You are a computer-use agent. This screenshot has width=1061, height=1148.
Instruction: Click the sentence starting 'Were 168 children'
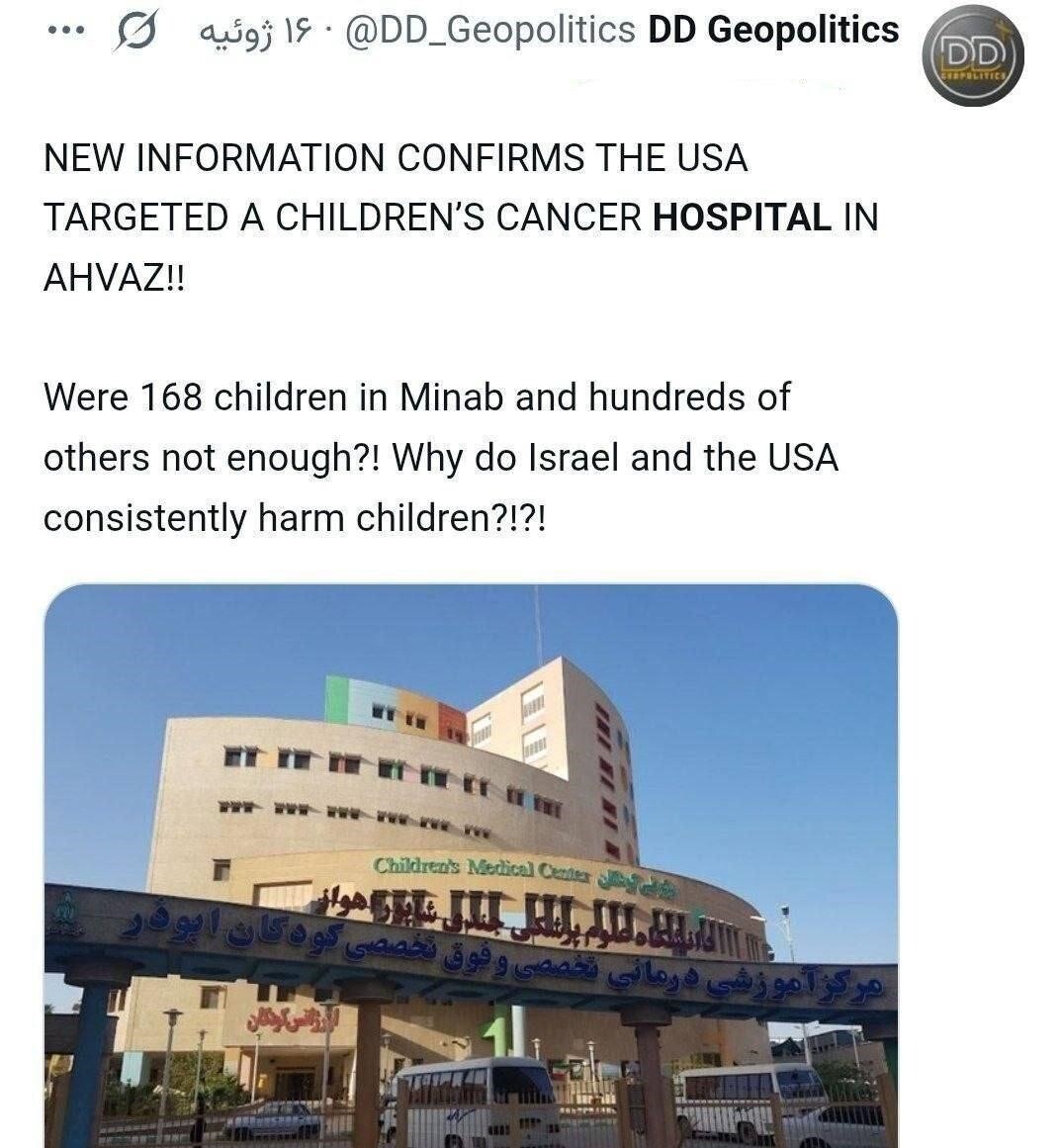pyautogui.click(x=416, y=397)
